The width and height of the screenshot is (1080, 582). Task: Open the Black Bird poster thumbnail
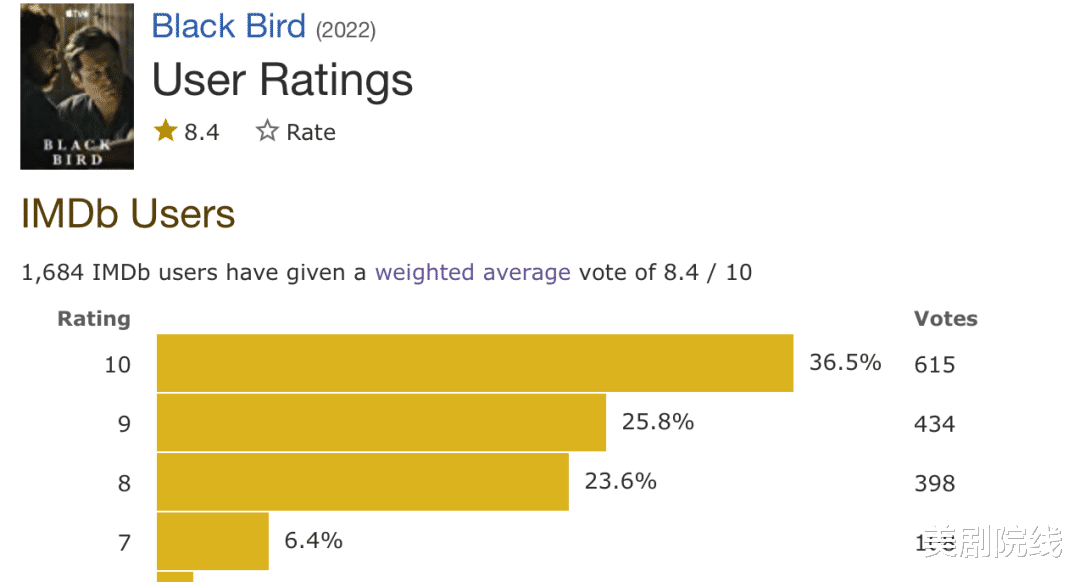pos(77,86)
